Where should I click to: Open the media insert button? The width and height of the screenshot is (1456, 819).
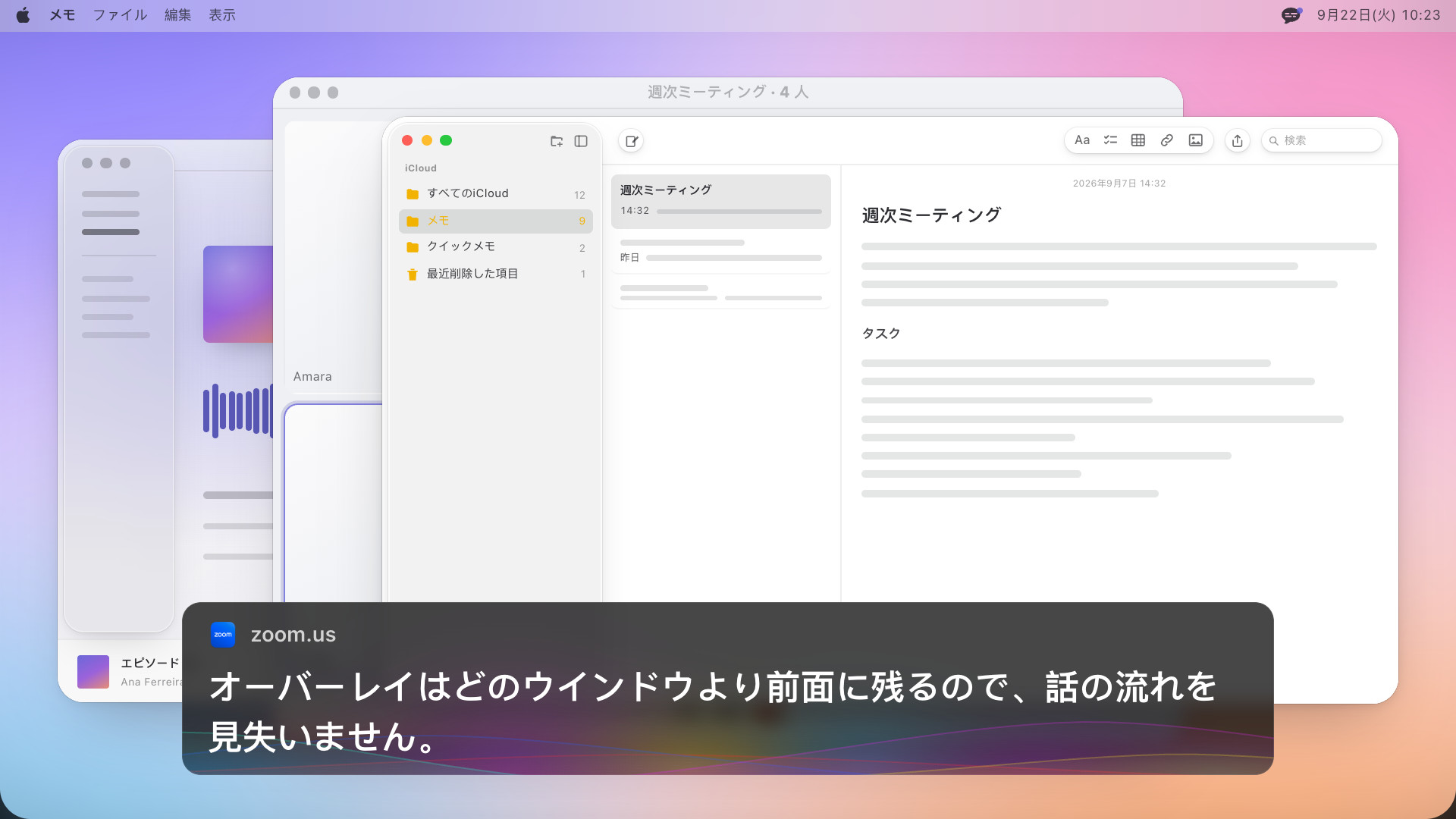coord(1196,140)
